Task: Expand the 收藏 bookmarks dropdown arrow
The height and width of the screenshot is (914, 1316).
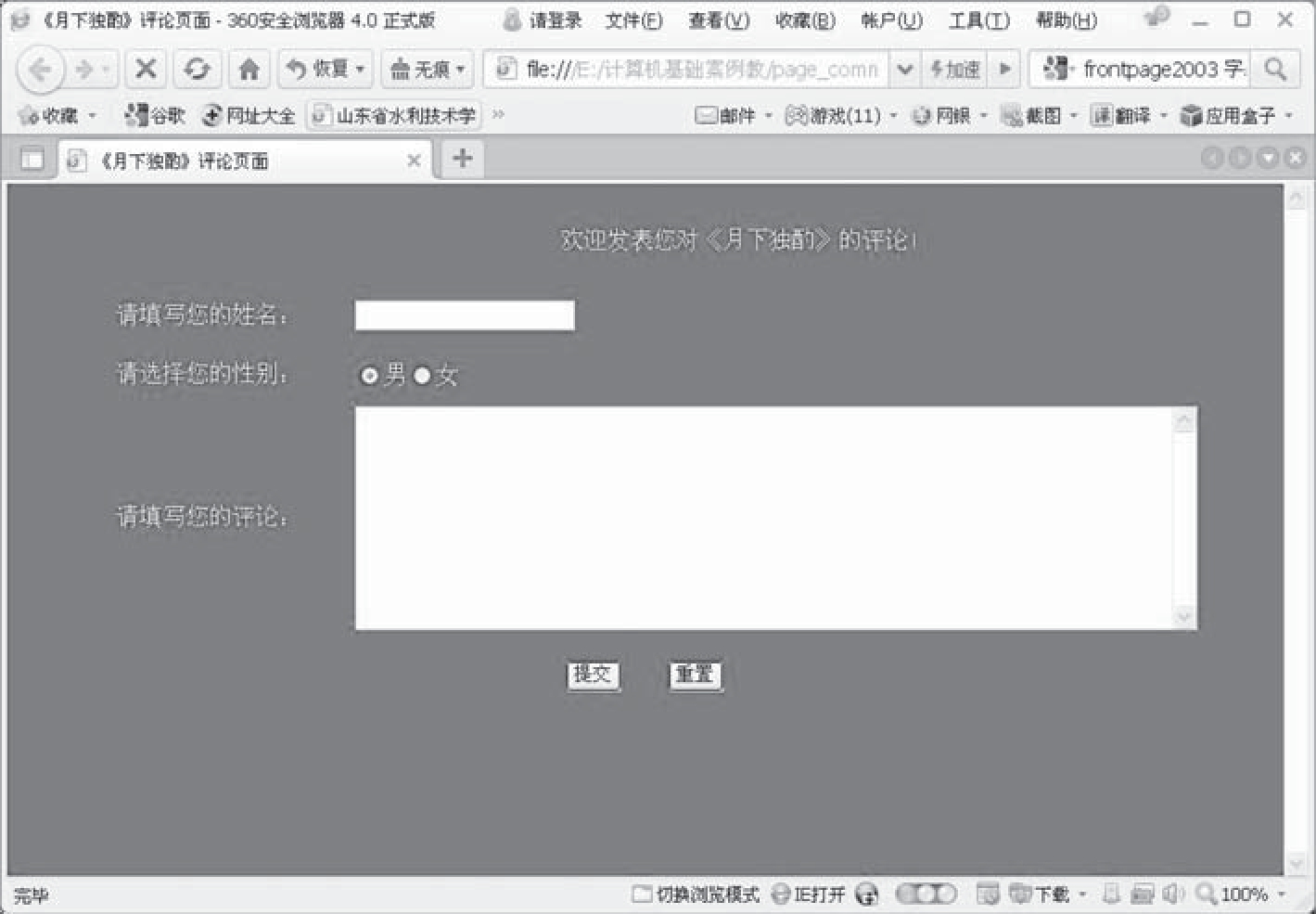Action: click(x=93, y=116)
